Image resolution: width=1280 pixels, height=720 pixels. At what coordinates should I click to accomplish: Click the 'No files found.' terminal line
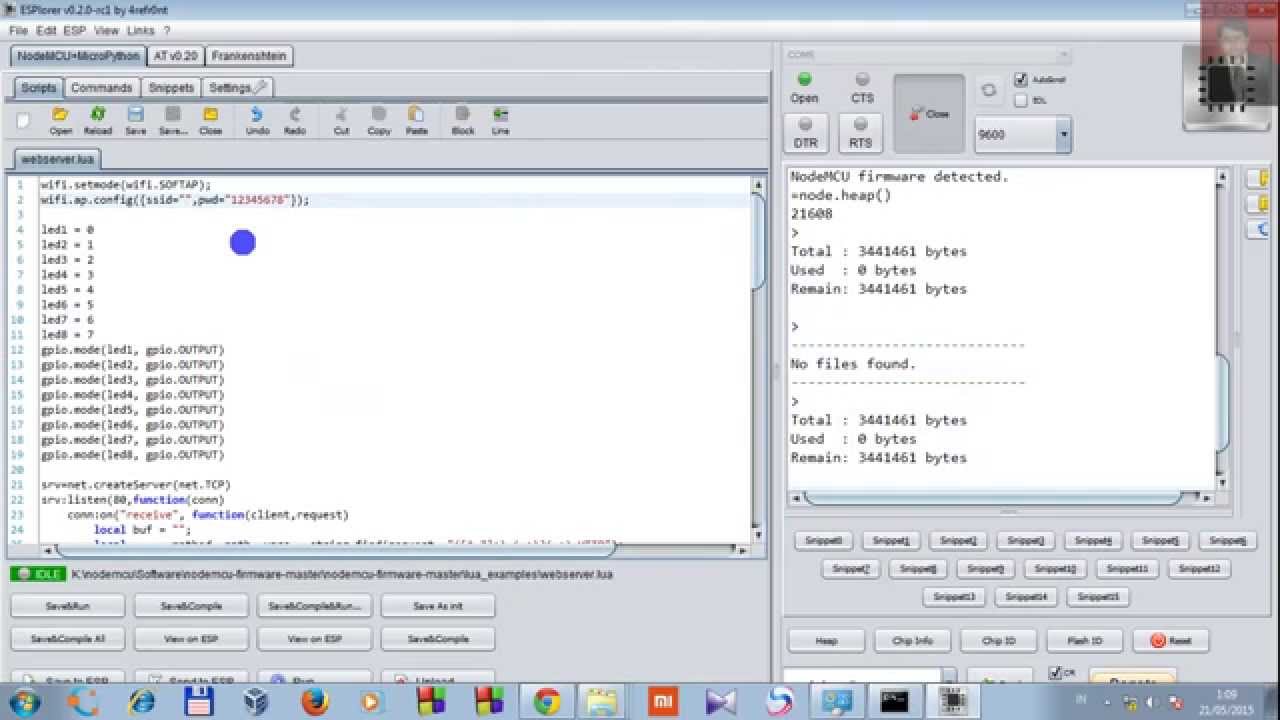853,364
